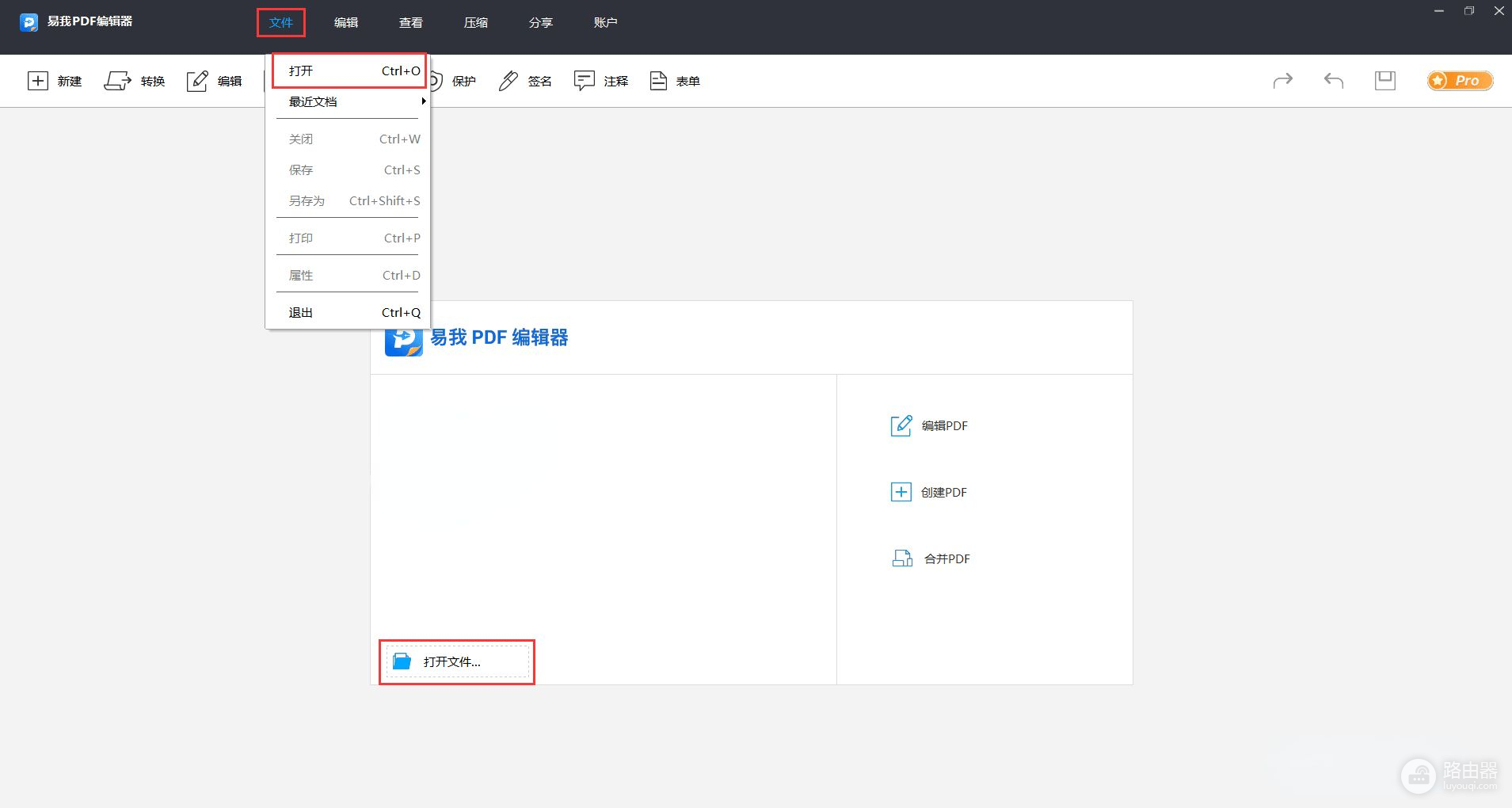Open the 注释 (Comment) tool icon
The height and width of the screenshot is (808, 1512).
click(x=585, y=81)
